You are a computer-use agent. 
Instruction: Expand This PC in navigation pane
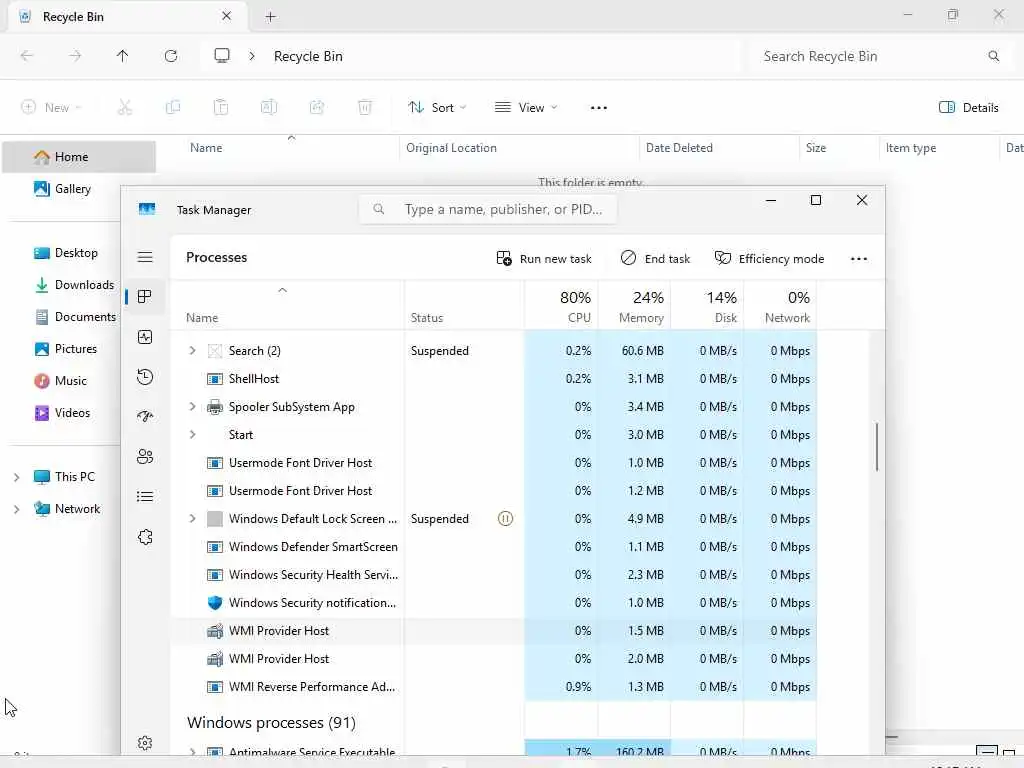[16, 477]
